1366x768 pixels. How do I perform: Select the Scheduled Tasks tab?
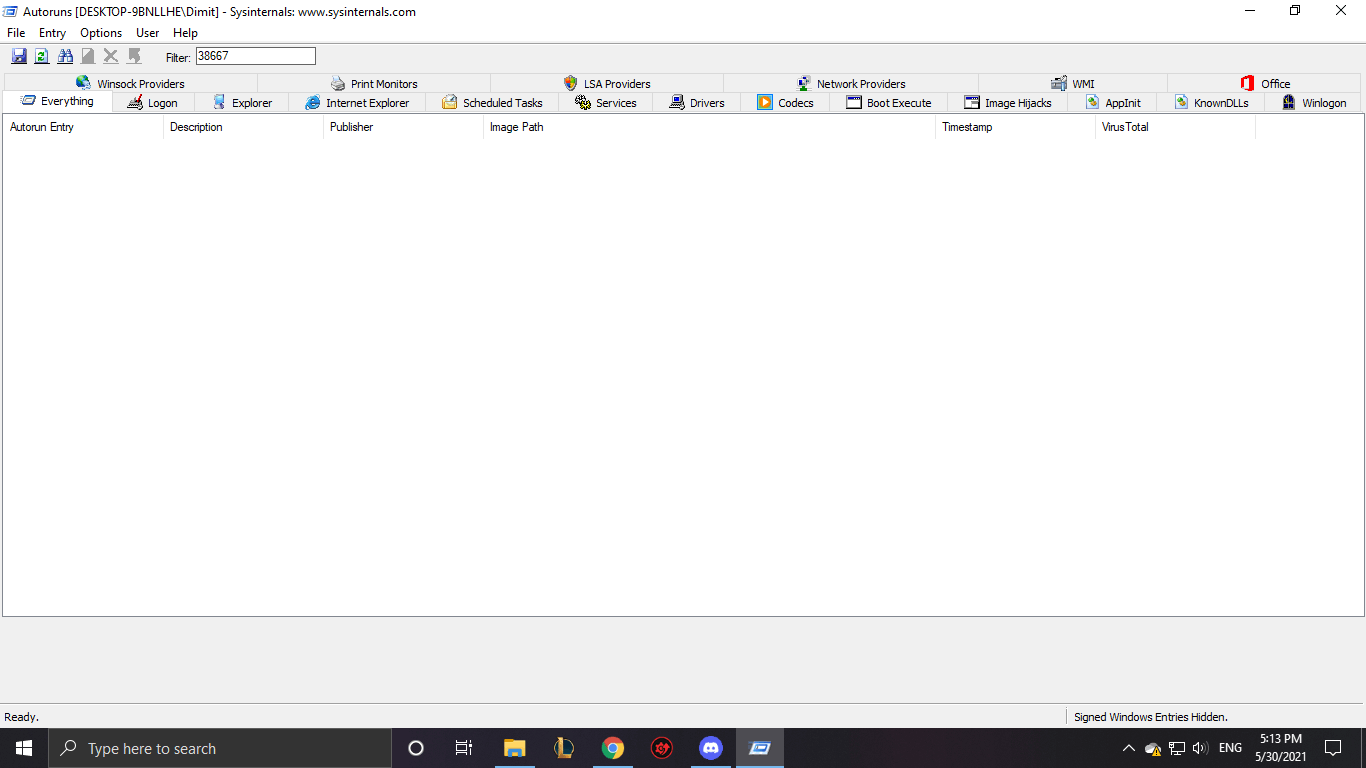(492, 102)
